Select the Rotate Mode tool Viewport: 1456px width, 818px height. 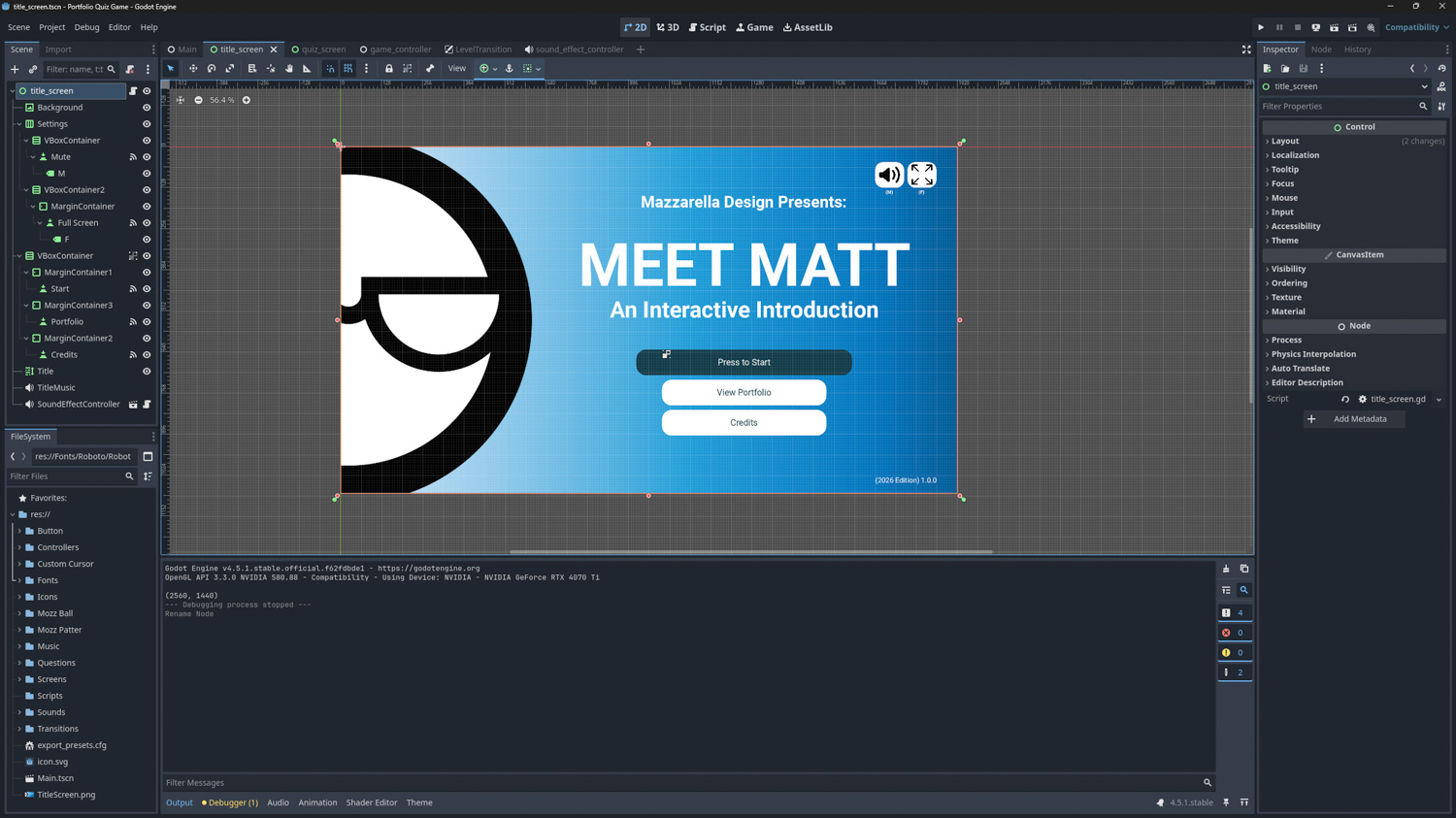coord(212,69)
